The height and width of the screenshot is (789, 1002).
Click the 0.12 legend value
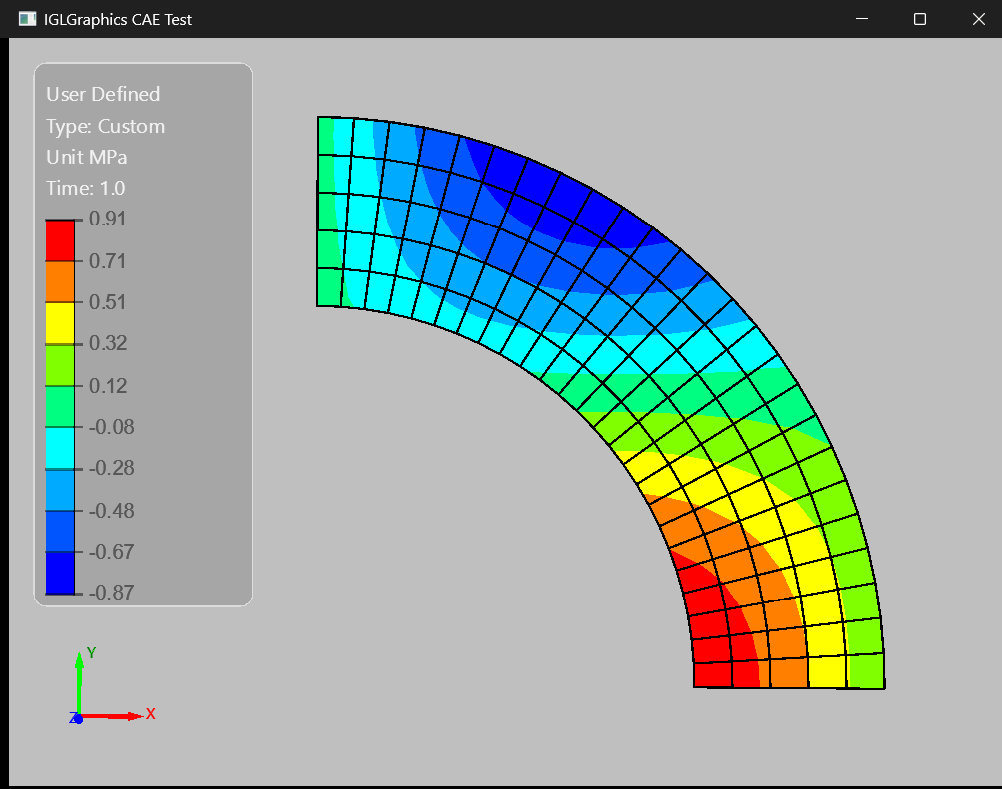click(108, 386)
